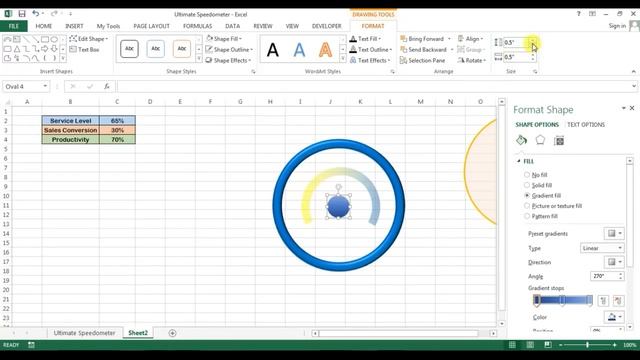Select Picture or texture fill option
The height and width of the screenshot is (360, 640).
[527, 206]
